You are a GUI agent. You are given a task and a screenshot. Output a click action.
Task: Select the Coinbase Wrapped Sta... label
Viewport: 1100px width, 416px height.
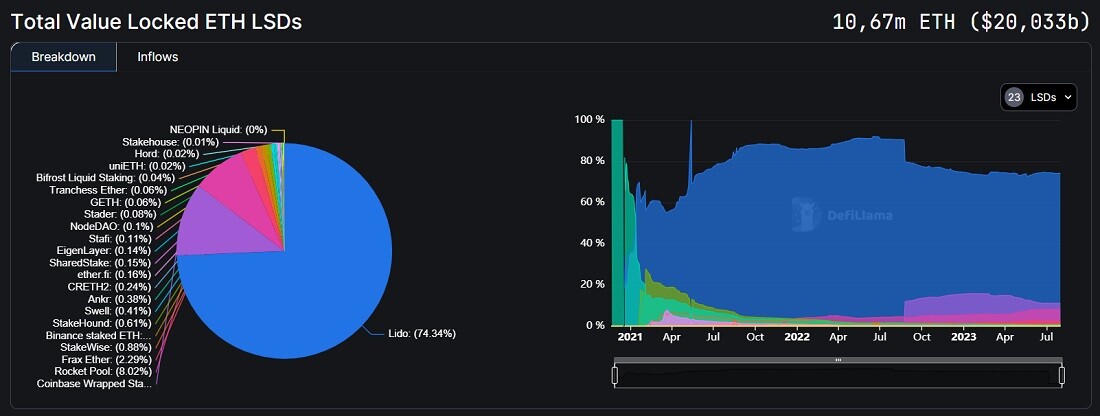pos(94,383)
